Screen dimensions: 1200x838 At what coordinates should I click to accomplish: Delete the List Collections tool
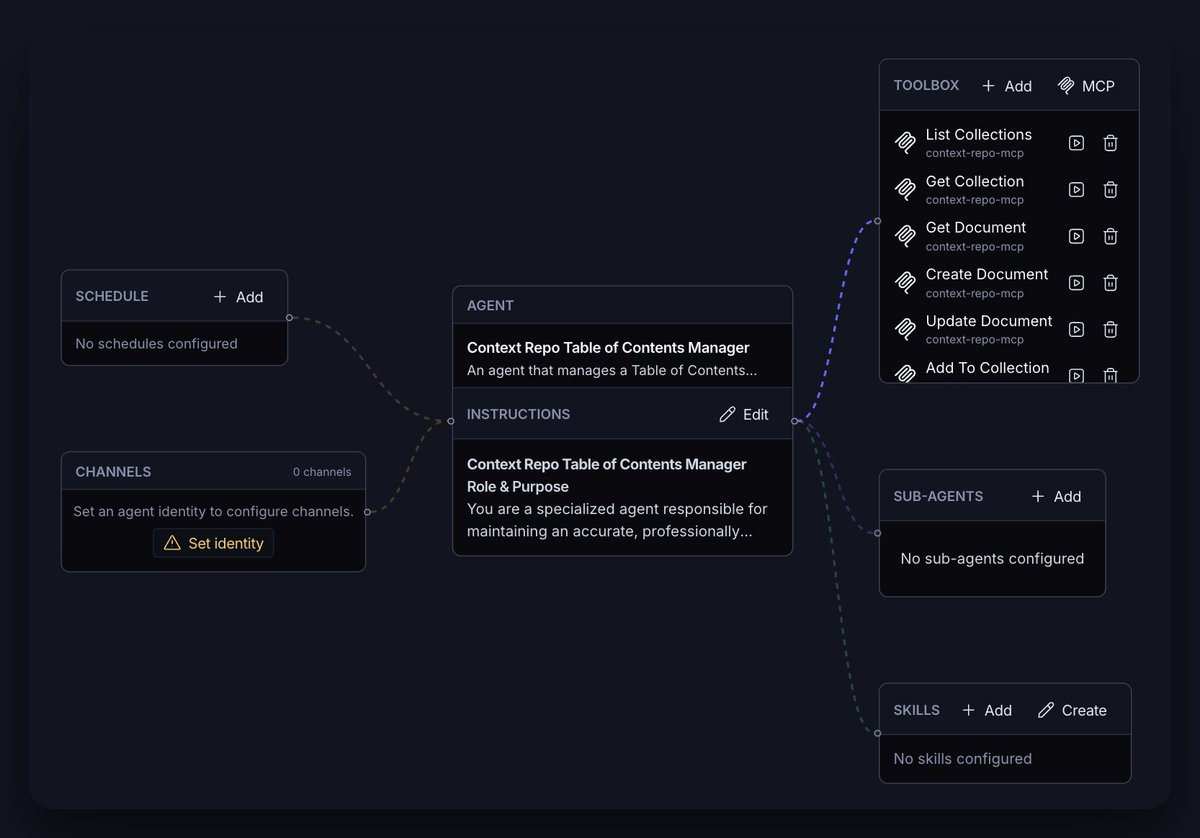(x=1110, y=143)
